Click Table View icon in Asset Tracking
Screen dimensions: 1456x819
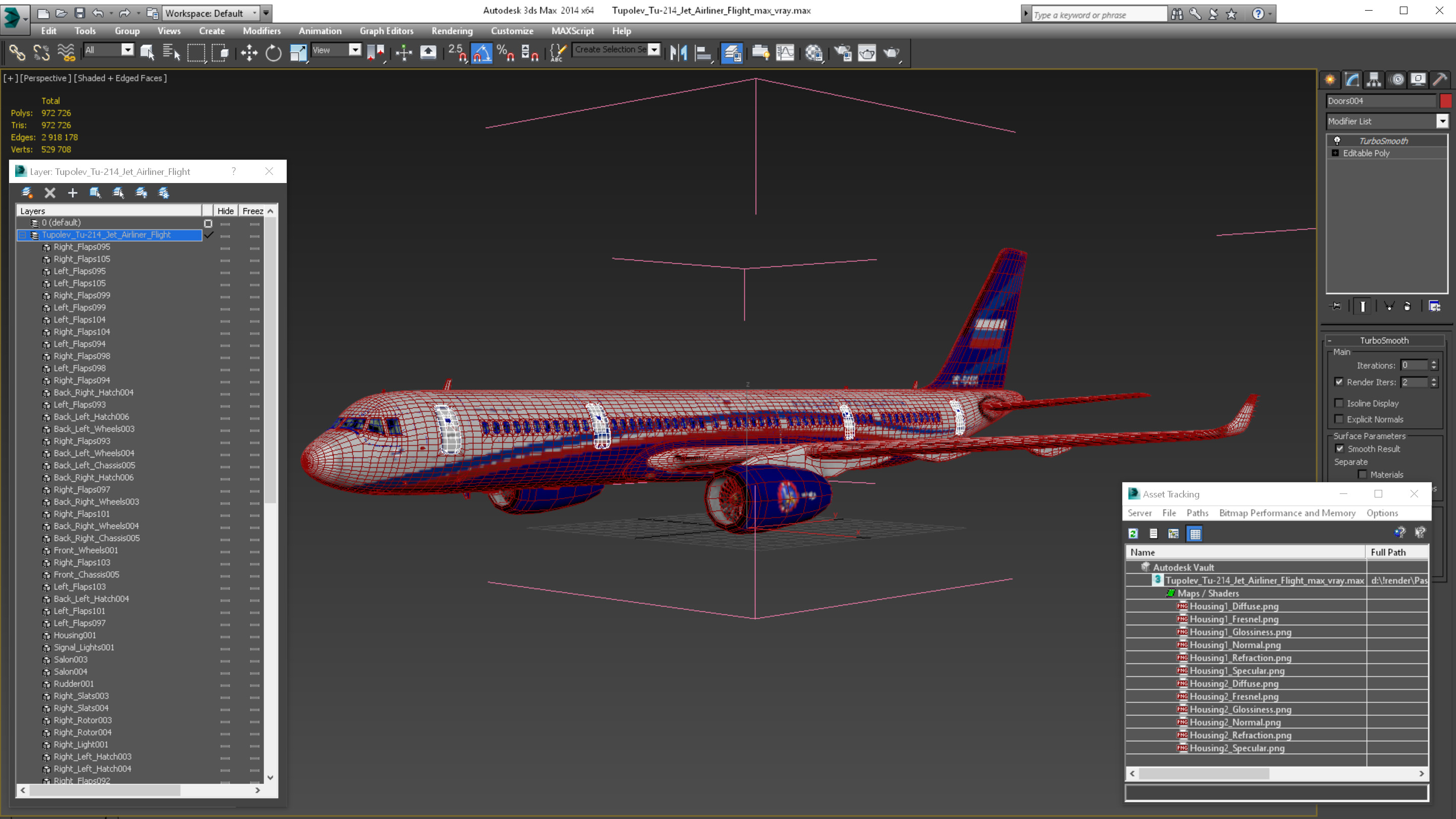[x=1195, y=533]
